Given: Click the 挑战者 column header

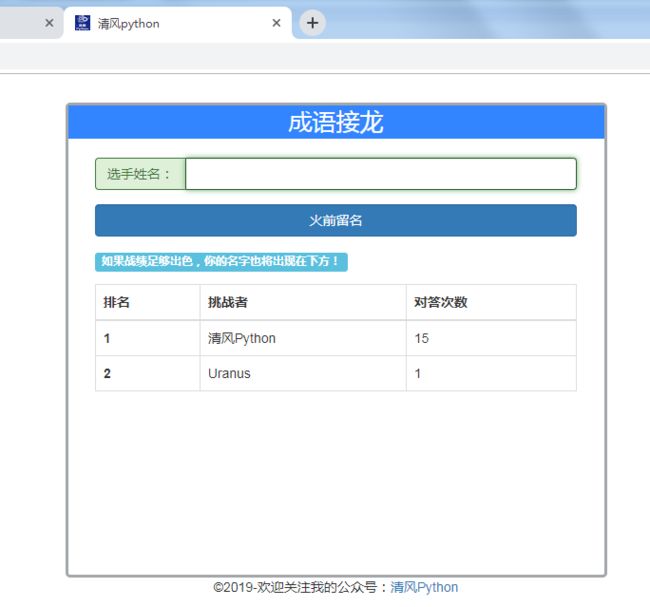Looking at the screenshot, I should click(x=303, y=302).
